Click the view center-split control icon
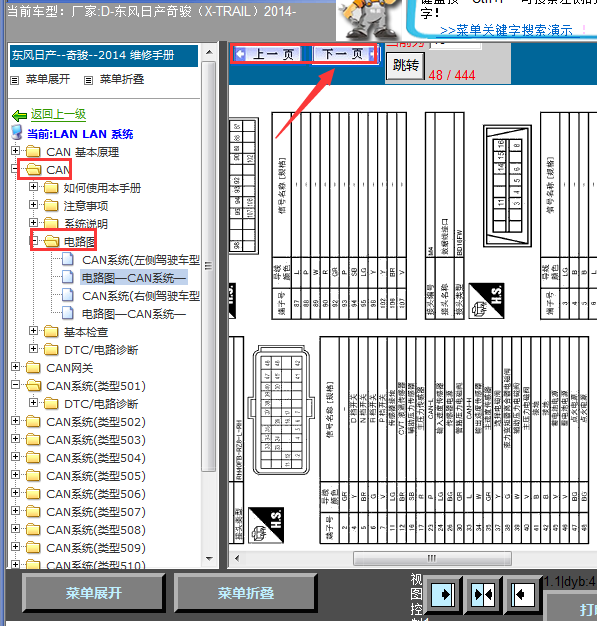The height and width of the screenshot is (626, 597). (483, 594)
